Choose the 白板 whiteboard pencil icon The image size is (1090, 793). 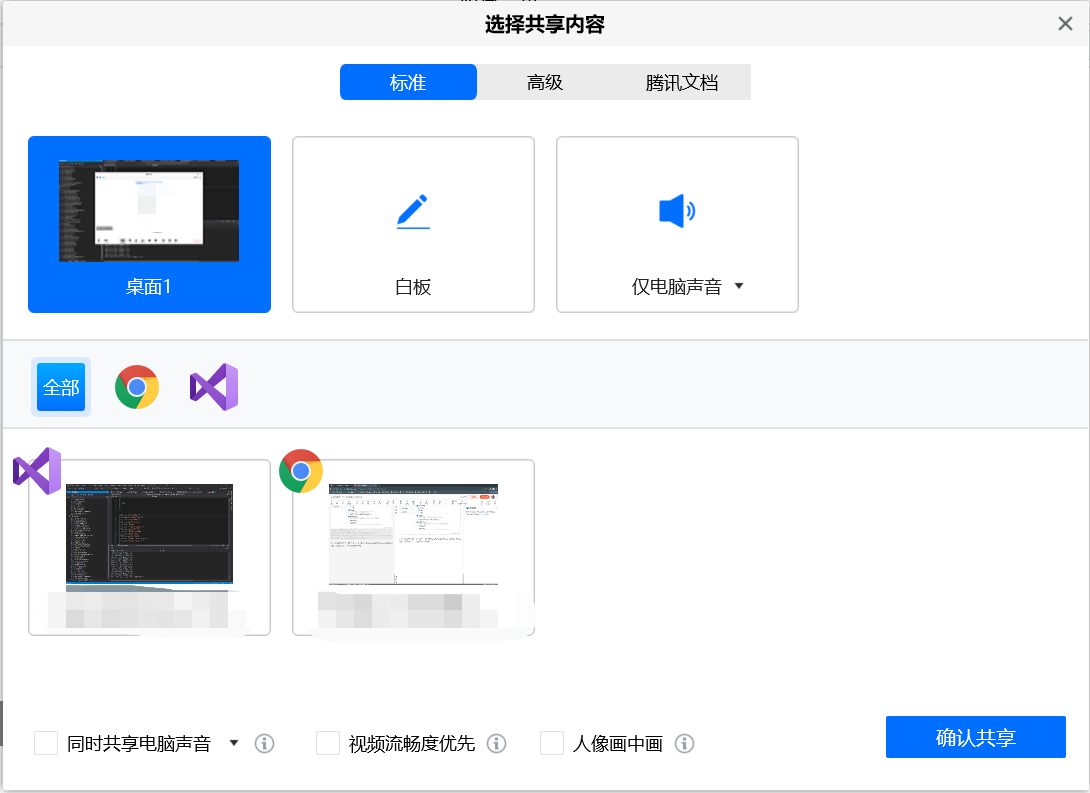coord(413,211)
